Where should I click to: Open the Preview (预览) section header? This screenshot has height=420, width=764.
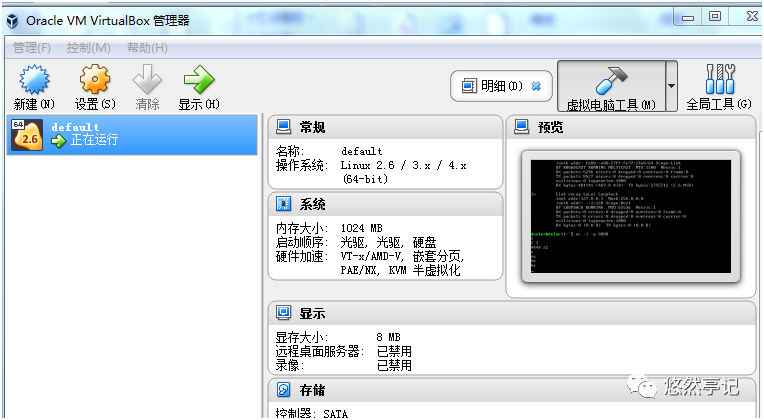click(631, 127)
